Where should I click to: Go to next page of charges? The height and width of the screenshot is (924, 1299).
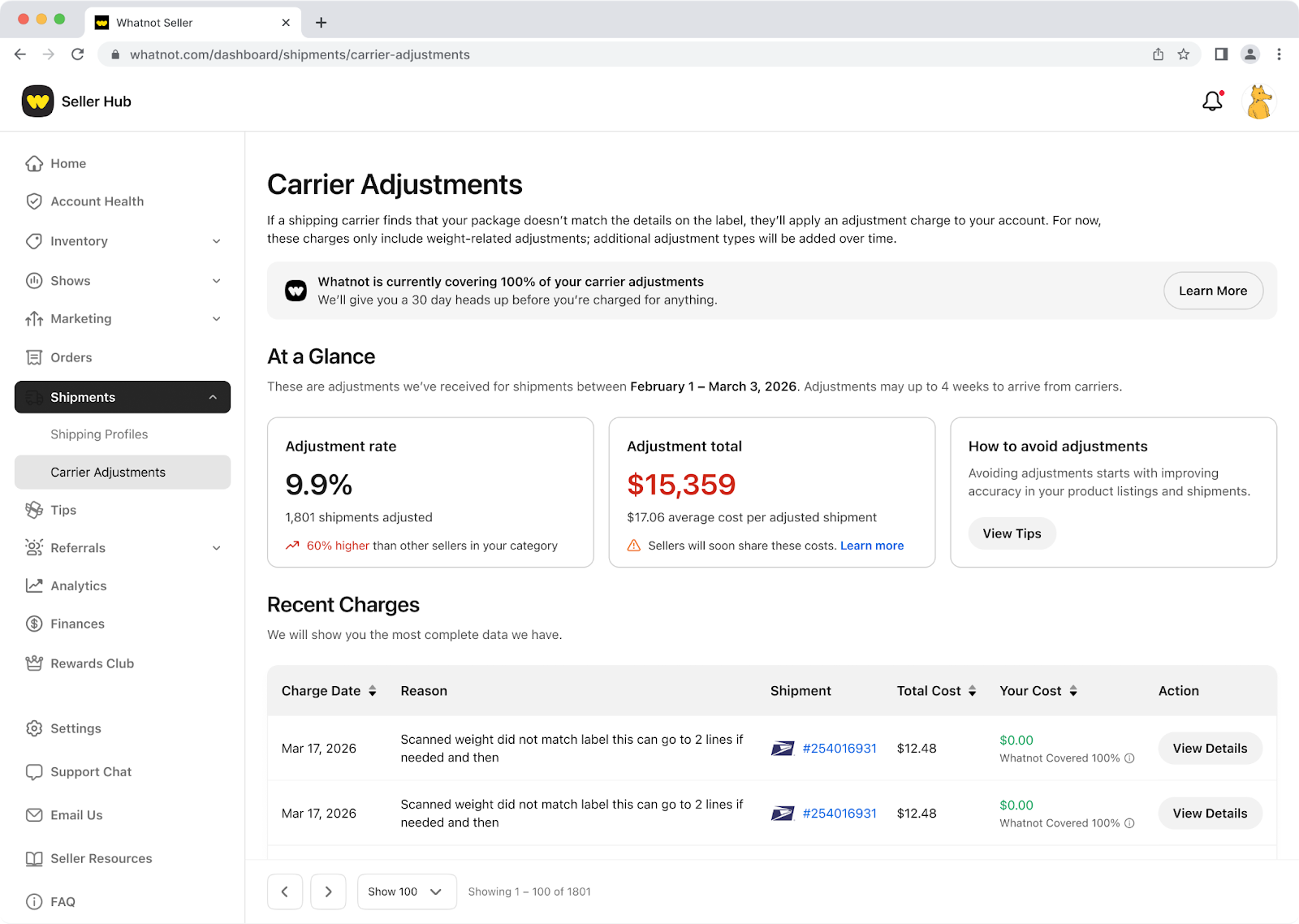pyautogui.click(x=328, y=892)
